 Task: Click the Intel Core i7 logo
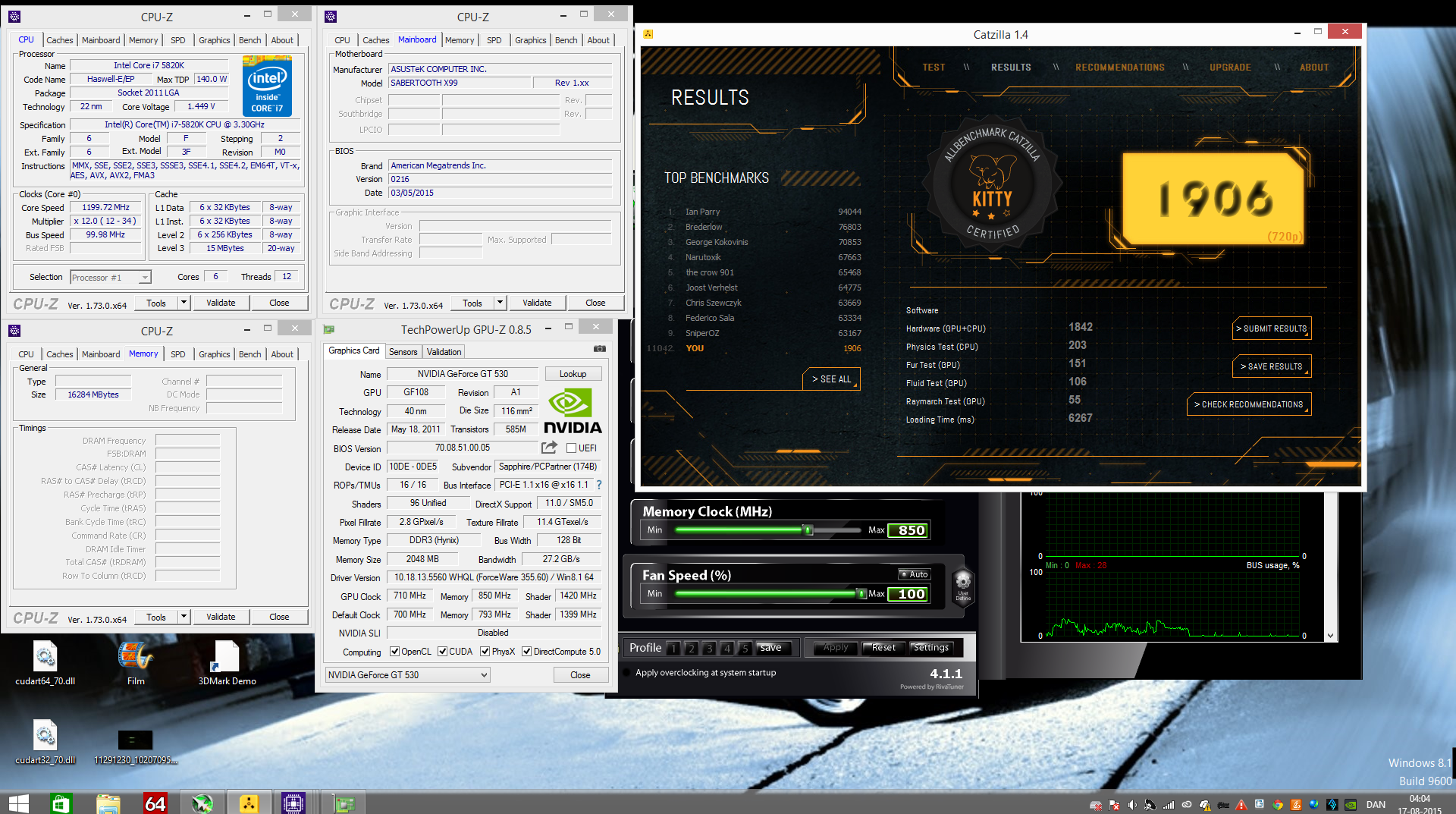click(x=267, y=87)
